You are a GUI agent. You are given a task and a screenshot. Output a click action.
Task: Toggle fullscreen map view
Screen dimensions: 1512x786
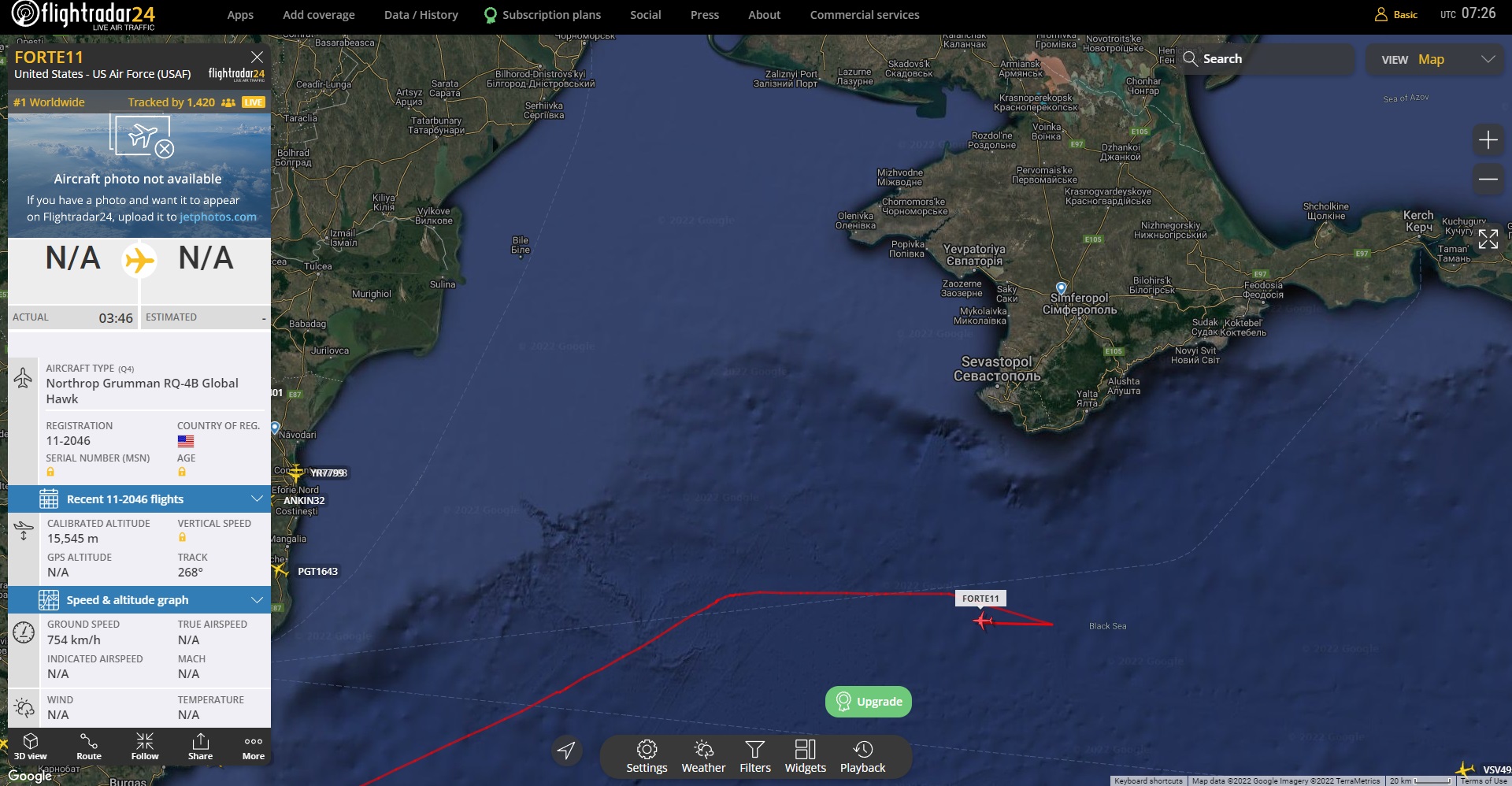pos(1488,239)
